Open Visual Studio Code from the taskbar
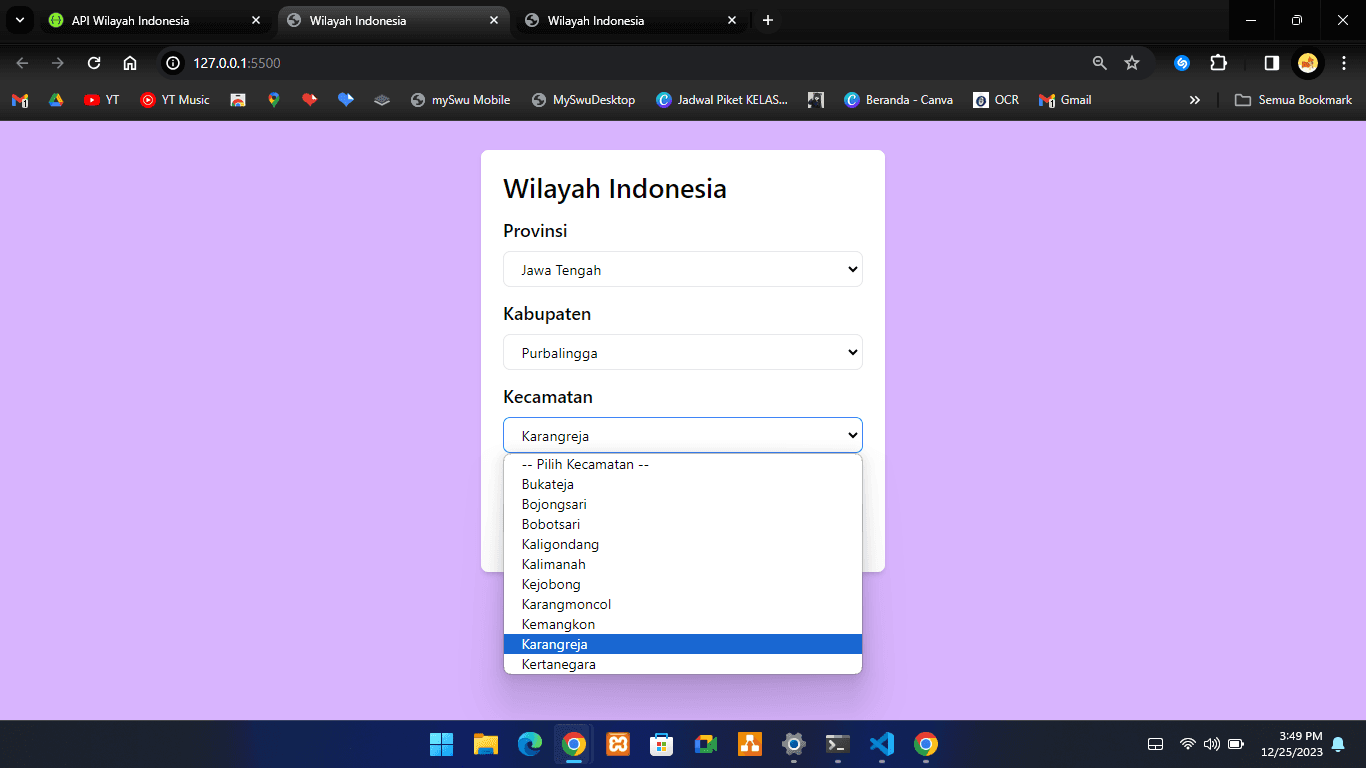The image size is (1366, 768). tap(881, 744)
